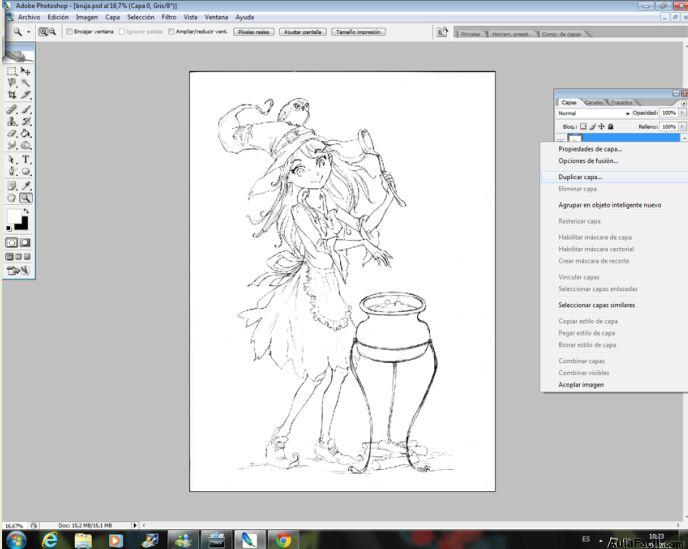
Task: Click the Zoom In mode icon
Action: click(43, 32)
